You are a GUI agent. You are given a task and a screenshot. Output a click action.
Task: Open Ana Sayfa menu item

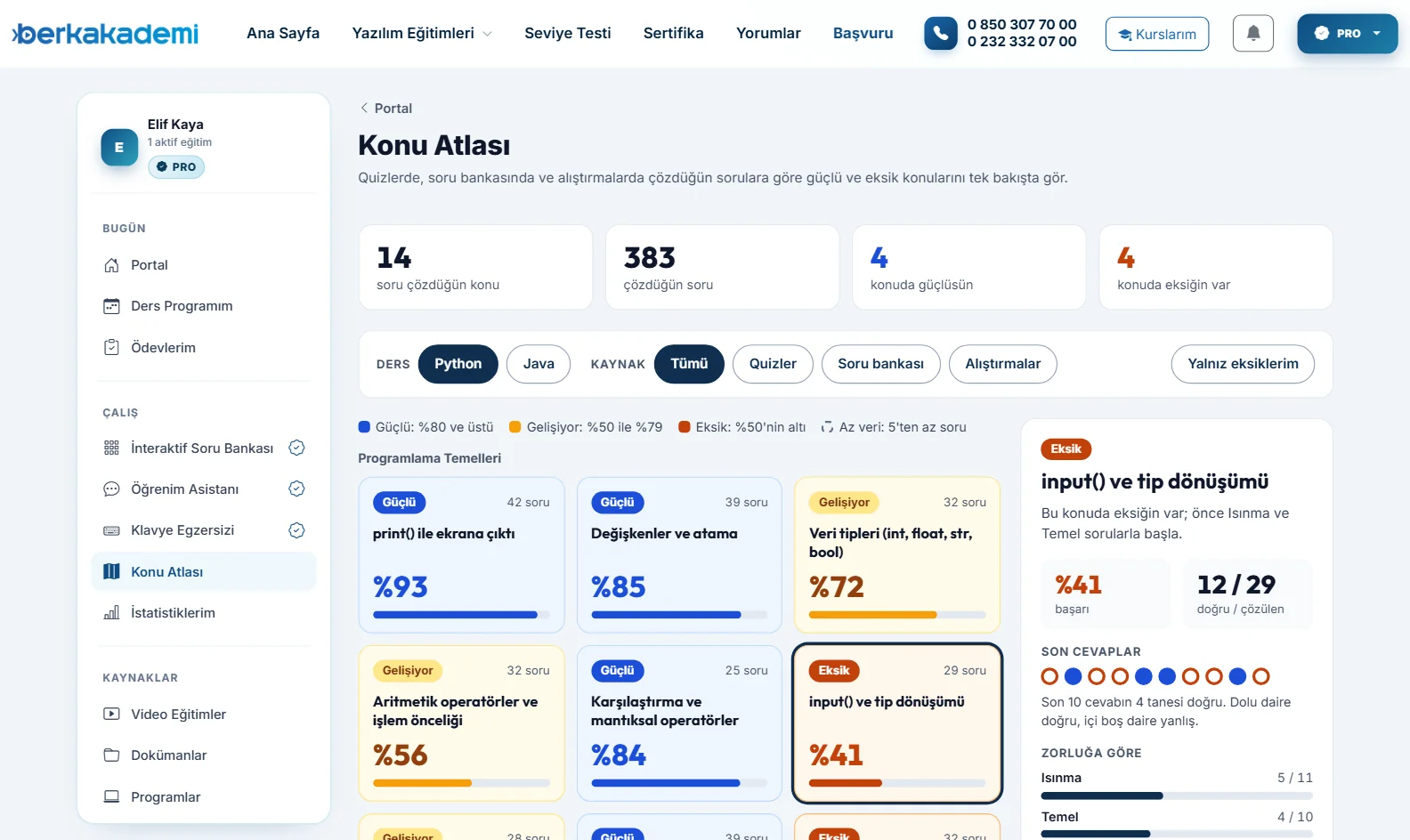(283, 33)
